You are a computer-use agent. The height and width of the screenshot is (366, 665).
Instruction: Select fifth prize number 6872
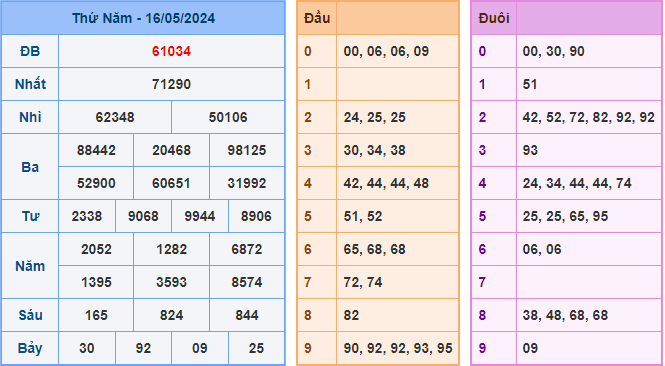(x=247, y=249)
